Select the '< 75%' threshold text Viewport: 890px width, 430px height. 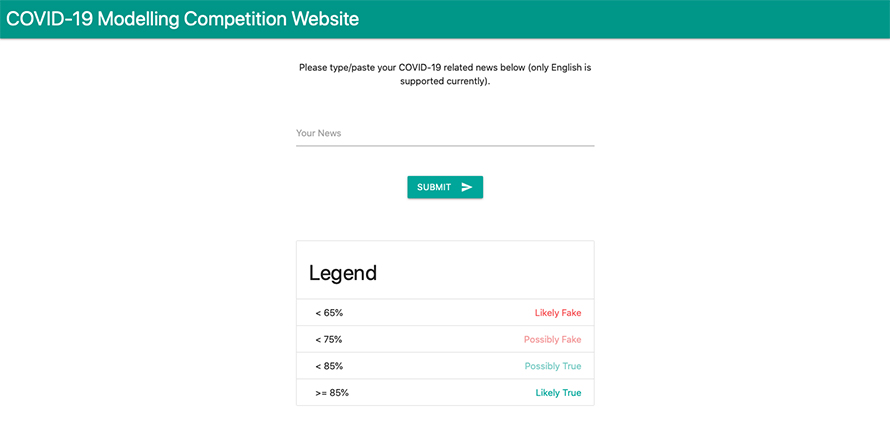pyautogui.click(x=329, y=340)
